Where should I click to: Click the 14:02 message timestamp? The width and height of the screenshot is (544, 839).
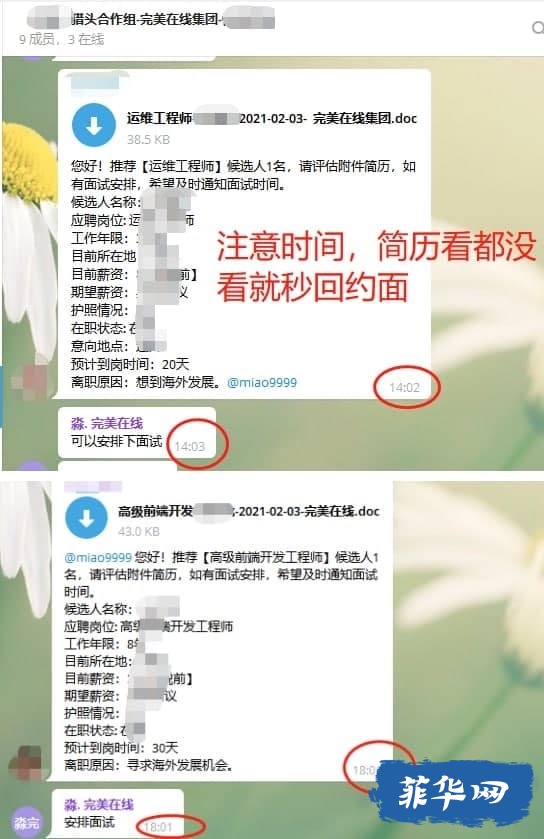[x=404, y=387]
